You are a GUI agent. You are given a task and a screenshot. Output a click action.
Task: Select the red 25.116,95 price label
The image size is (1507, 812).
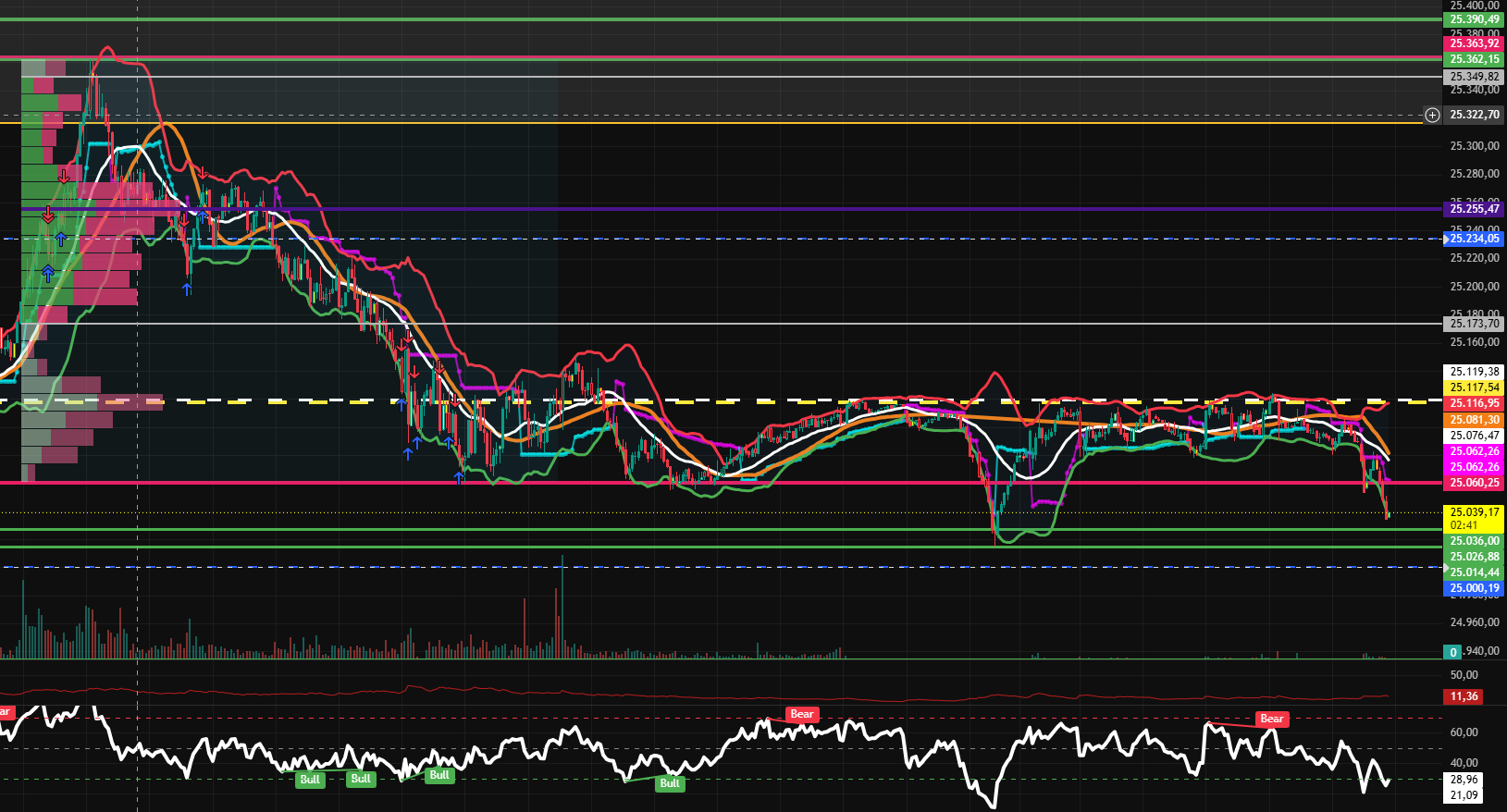coord(1475,403)
